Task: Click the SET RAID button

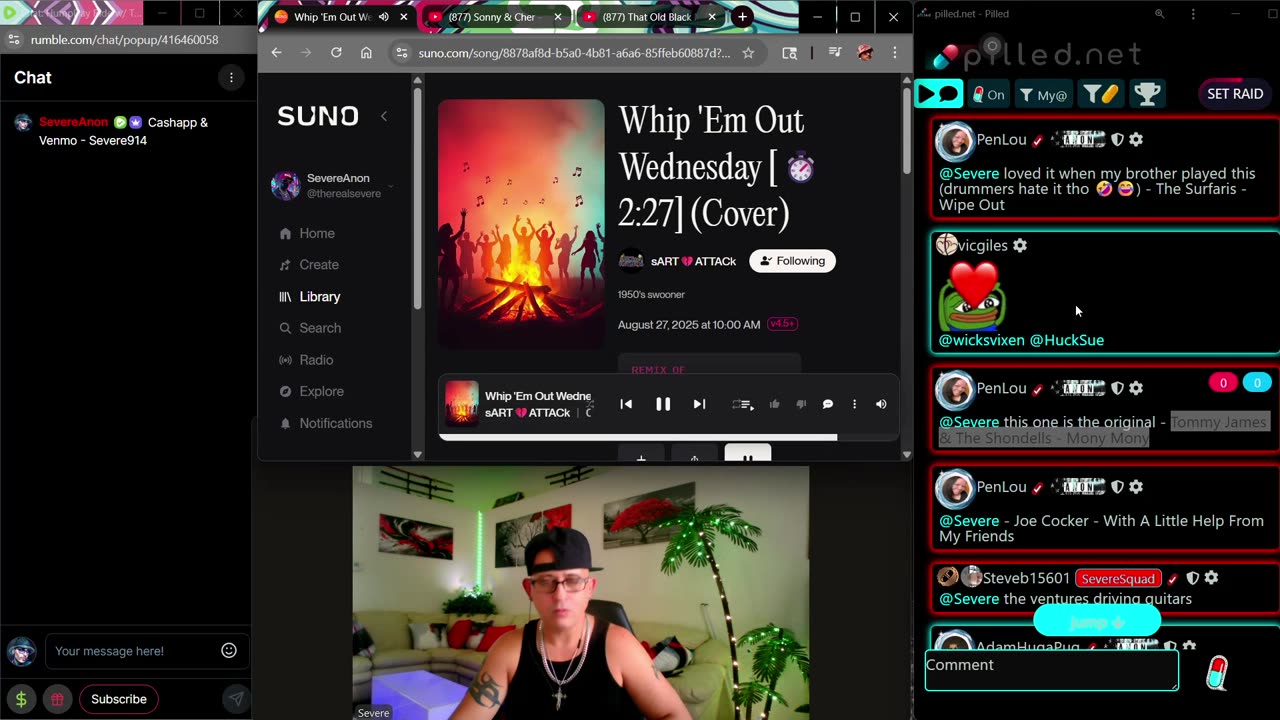Action: coord(1235,94)
